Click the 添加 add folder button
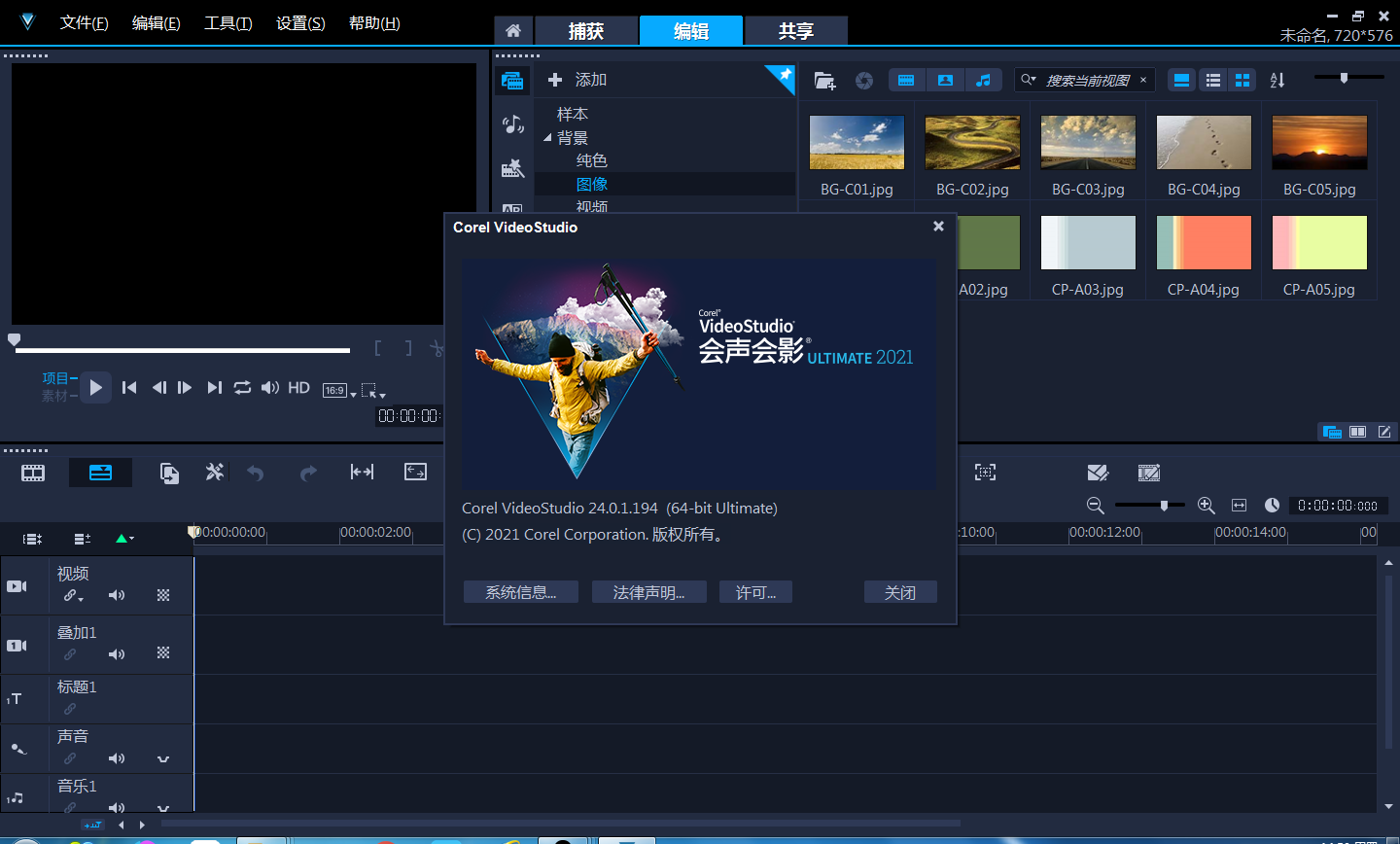Screen dimensions: 1400x844 click(x=577, y=80)
